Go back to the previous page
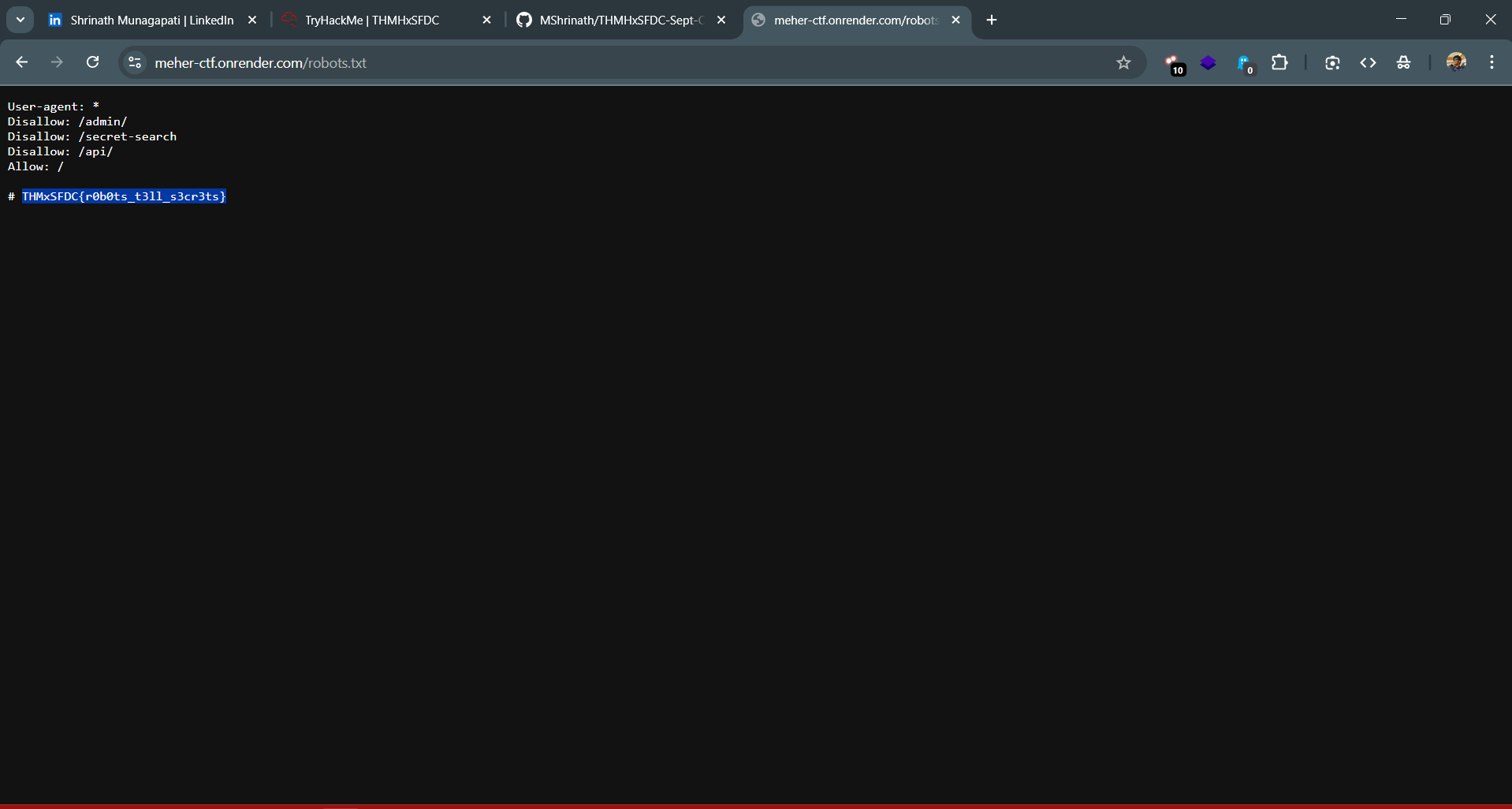Image resolution: width=1512 pixels, height=809 pixels. click(x=22, y=62)
